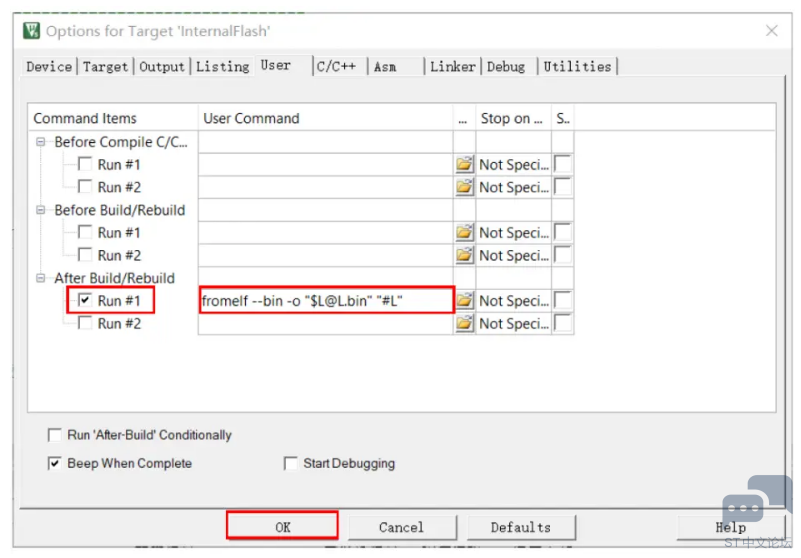Select the 'Before Compile C/C...' tree label
This screenshot has height=558, width=801.
(121, 142)
